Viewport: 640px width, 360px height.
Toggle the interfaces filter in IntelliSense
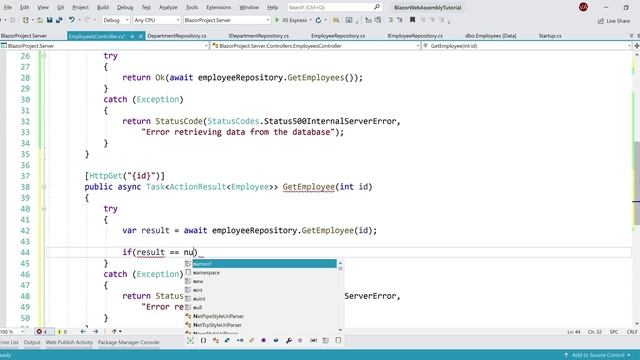(x=240, y=340)
